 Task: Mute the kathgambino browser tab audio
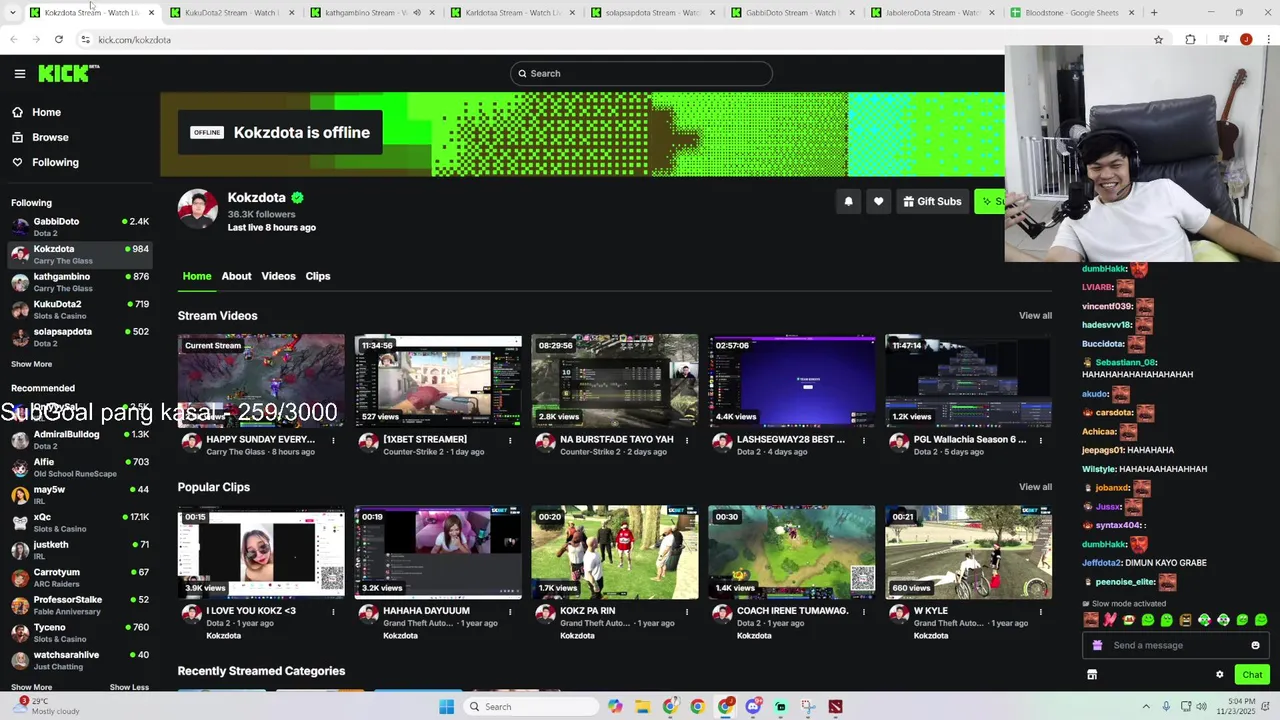(x=417, y=13)
